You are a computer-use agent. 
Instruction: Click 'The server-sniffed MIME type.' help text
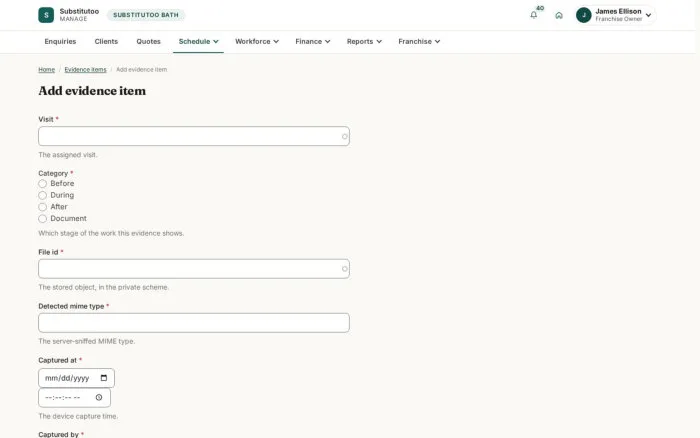87,341
